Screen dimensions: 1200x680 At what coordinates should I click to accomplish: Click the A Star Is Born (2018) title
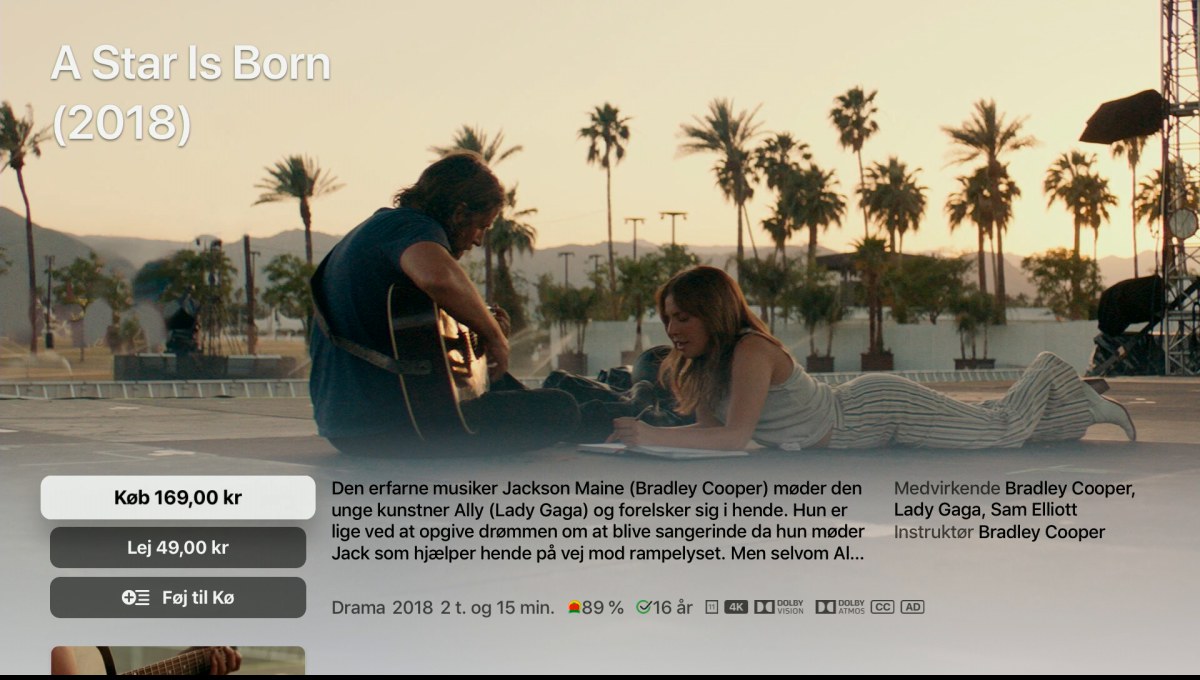(190, 93)
